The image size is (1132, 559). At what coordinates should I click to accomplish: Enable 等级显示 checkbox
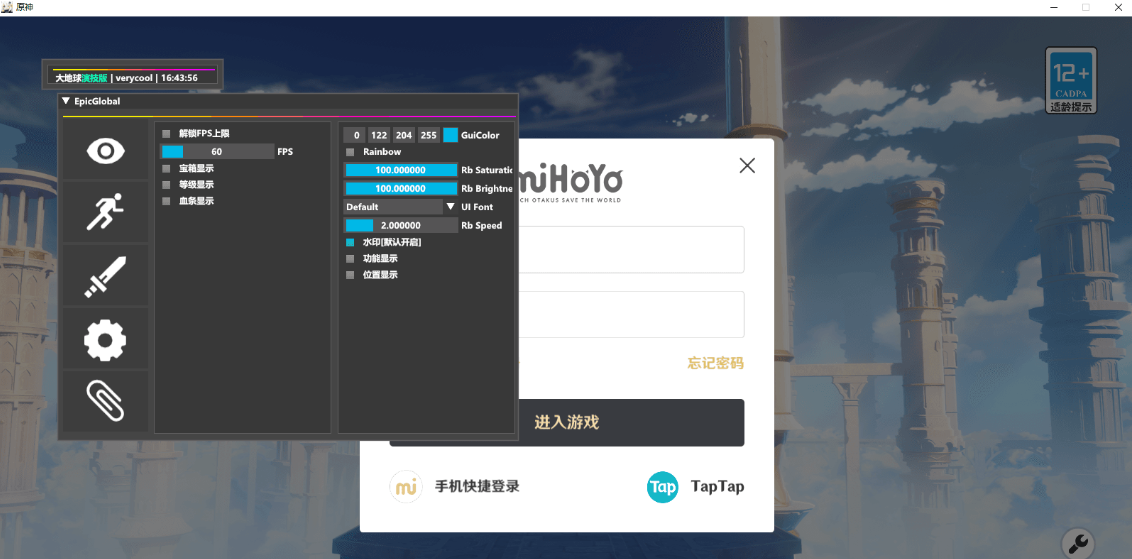tap(166, 185)
